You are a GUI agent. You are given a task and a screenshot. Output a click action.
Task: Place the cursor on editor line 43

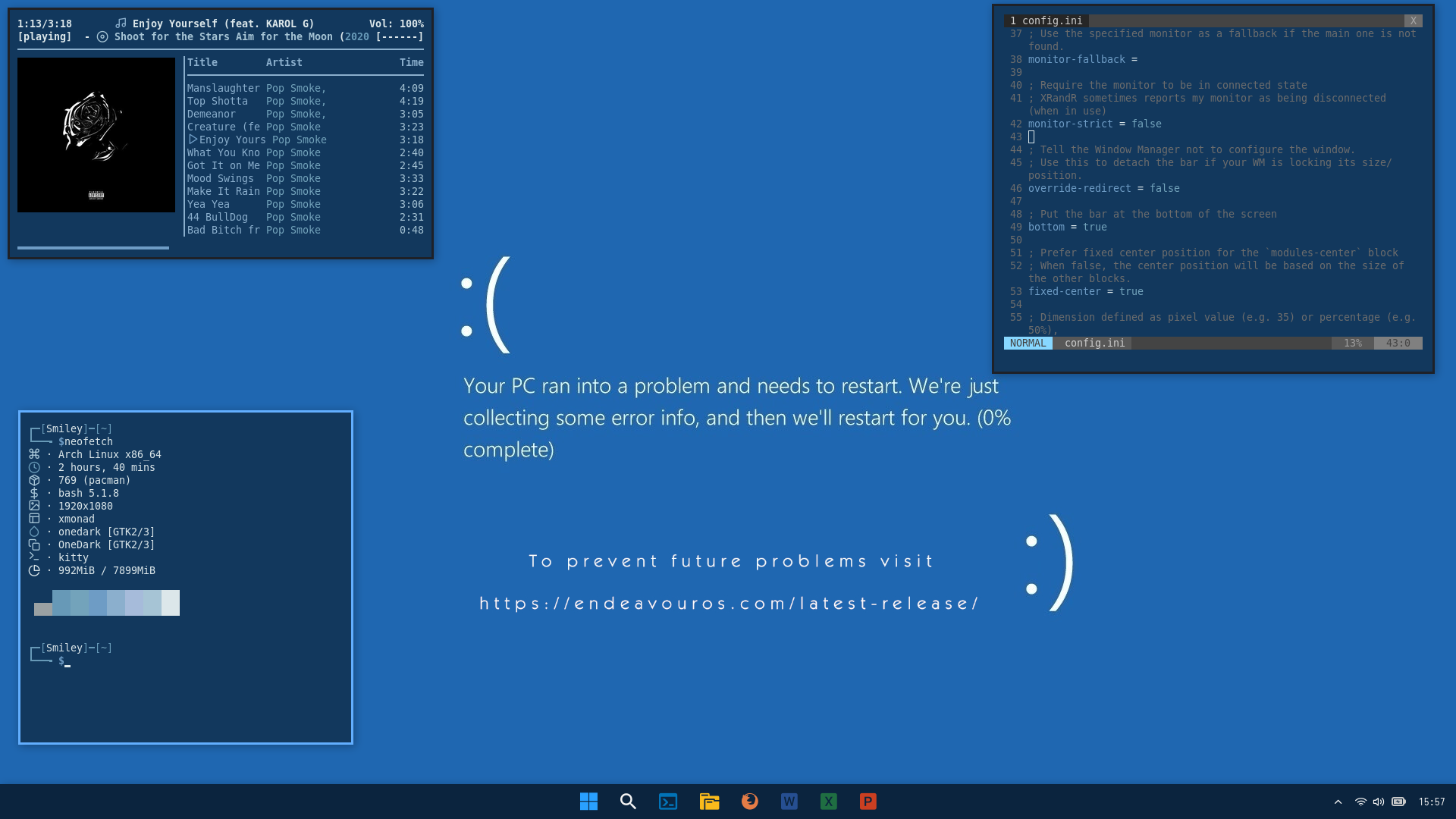pyautogui.click(x=1031, y=137)
